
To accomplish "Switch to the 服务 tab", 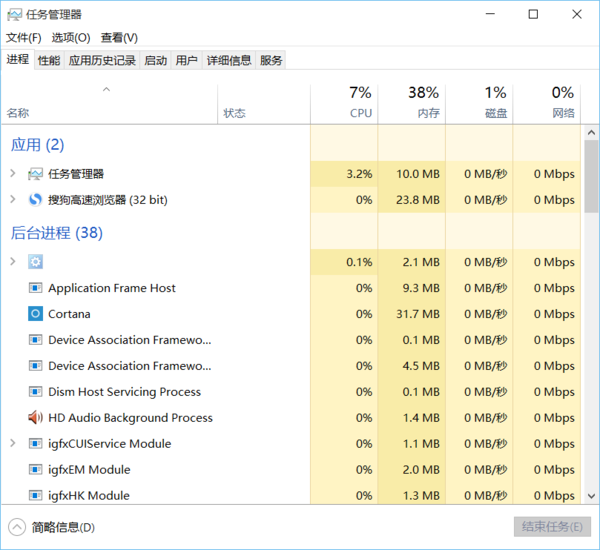I will tap(271, 60).
